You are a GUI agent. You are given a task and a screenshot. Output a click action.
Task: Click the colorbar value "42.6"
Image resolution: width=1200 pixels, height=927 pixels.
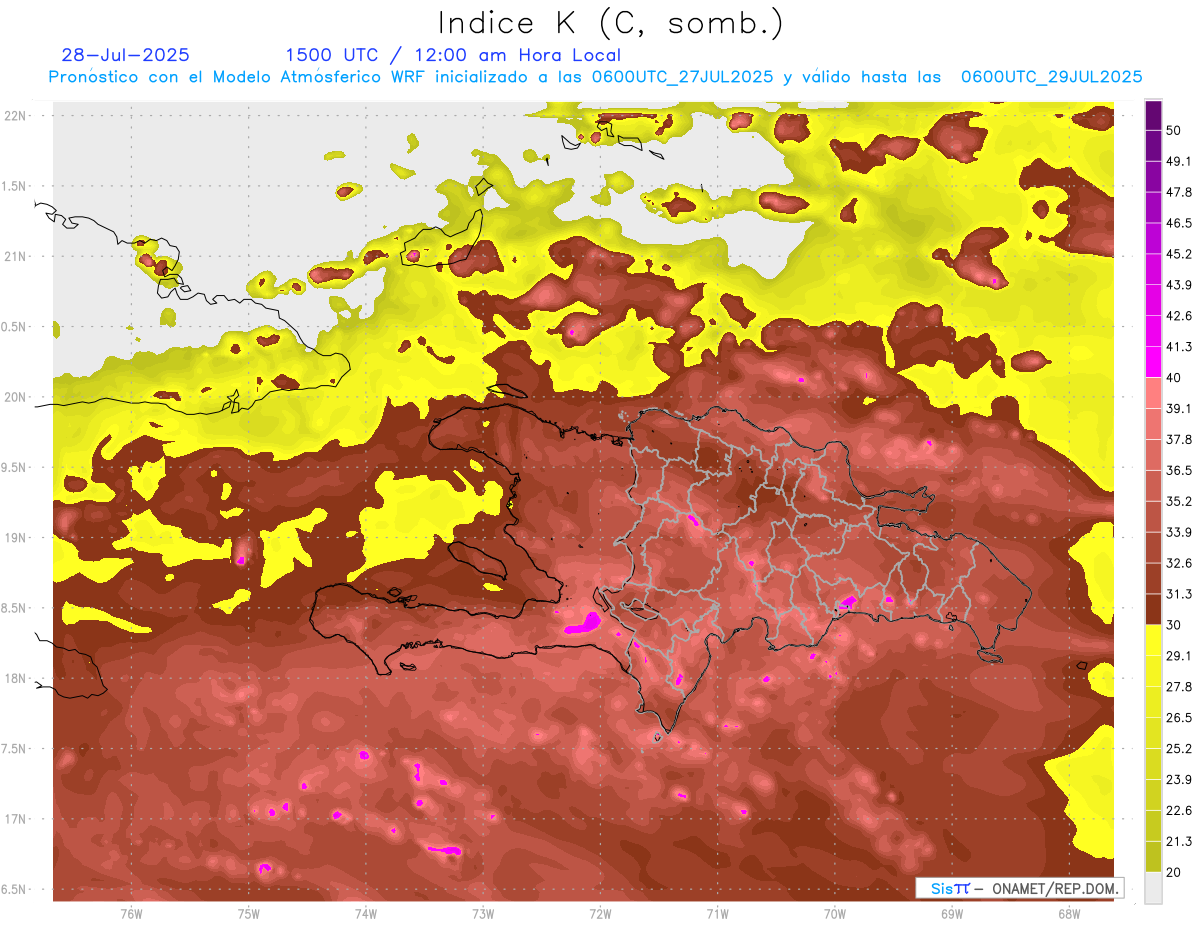1179,316
